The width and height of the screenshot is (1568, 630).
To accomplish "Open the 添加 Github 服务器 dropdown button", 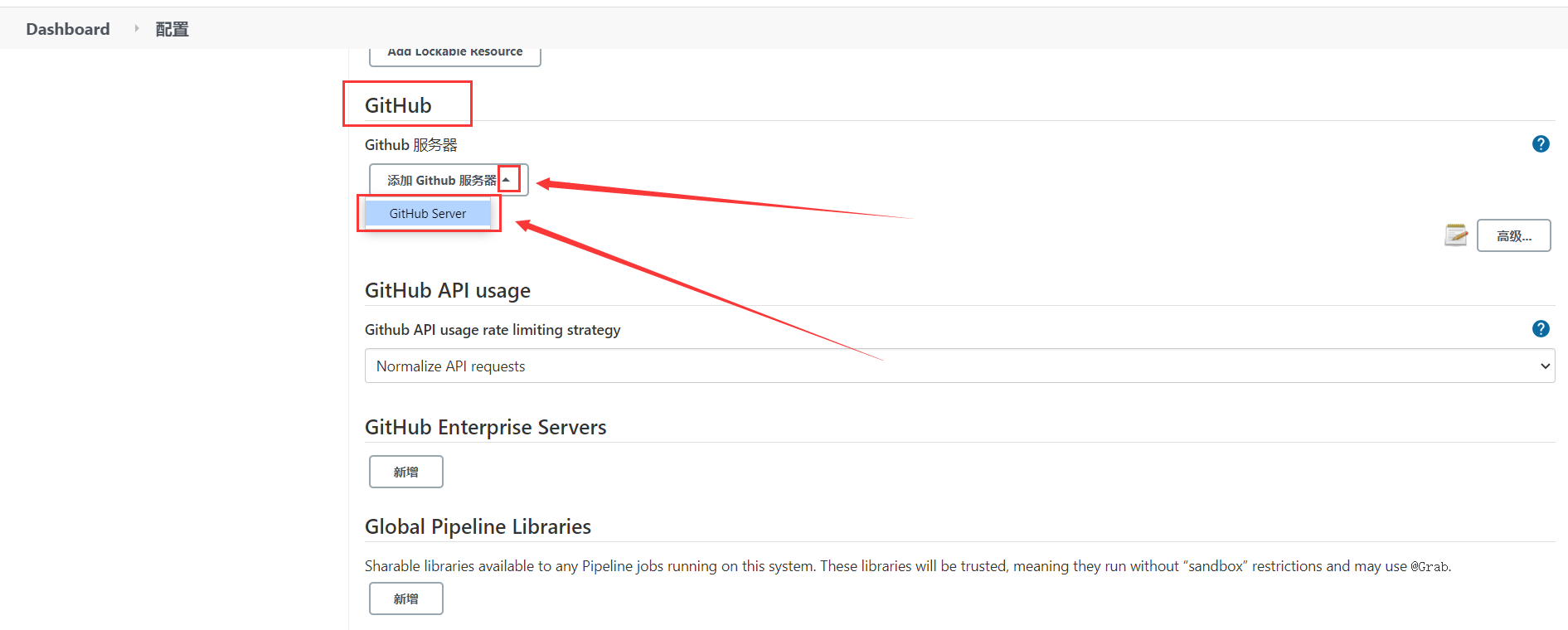I will click(449, 180).
